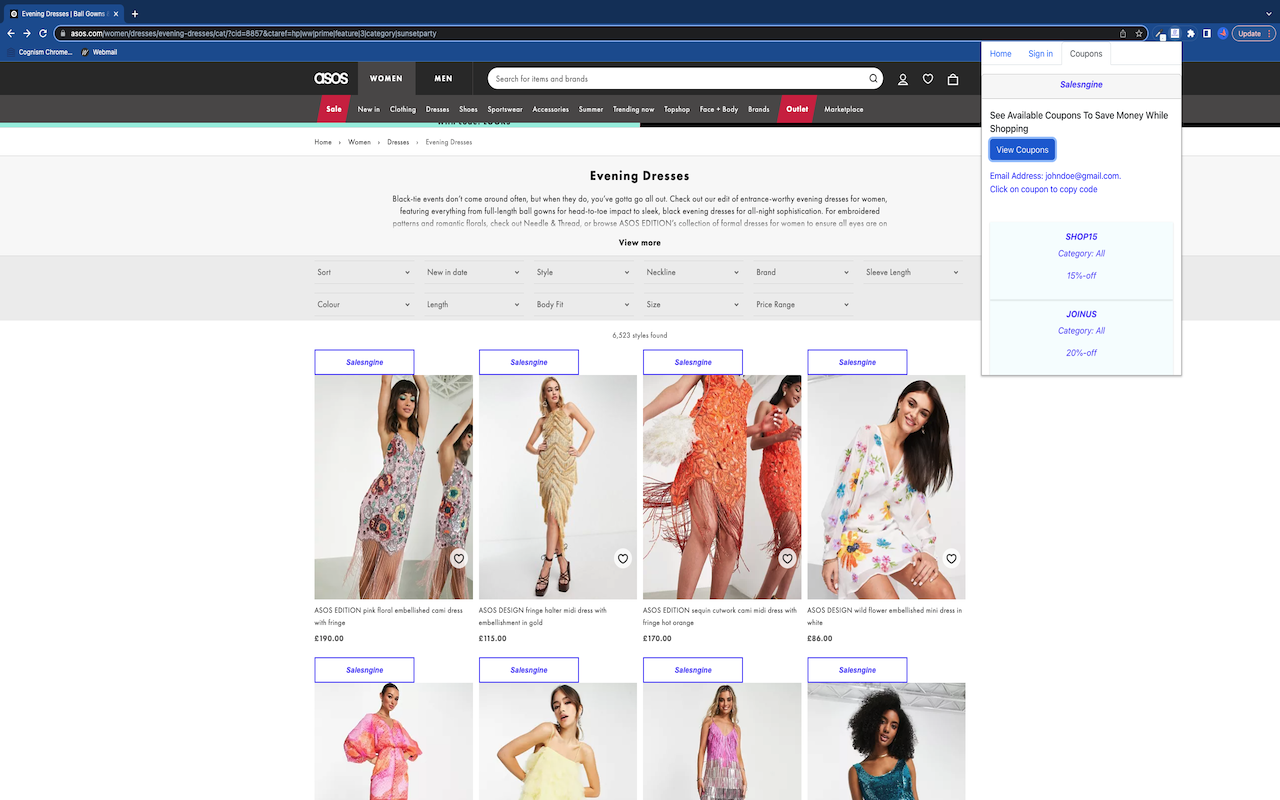Click the browser back arrow
The width and height of the screenshot is (1280, 800).
pyautogui.click(x=11, y=33)
